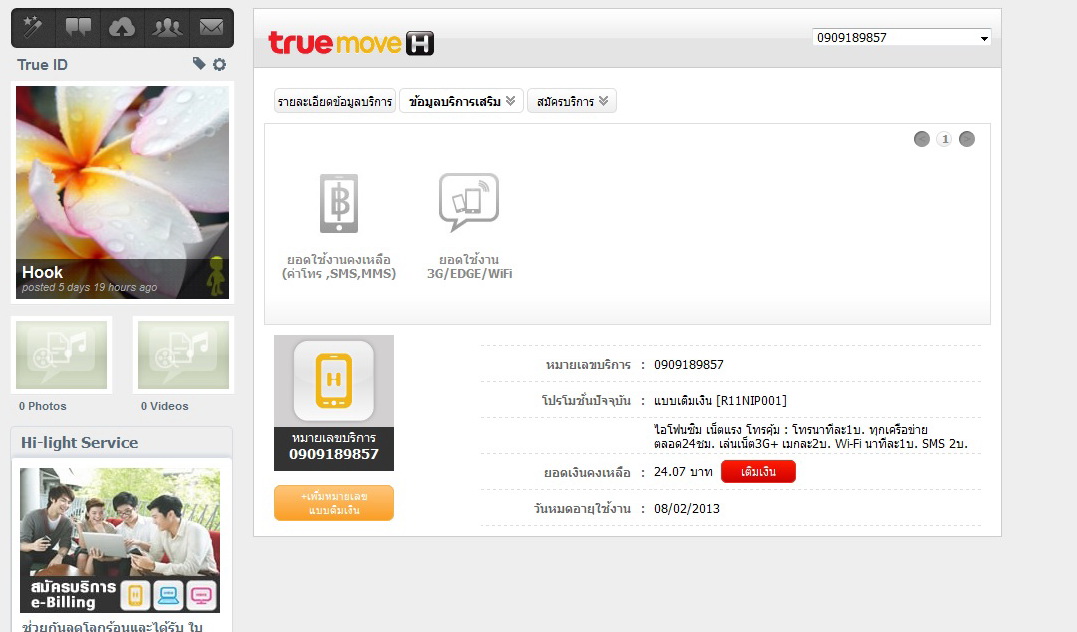Click the current plan text แบบเติมเงิน [R11NIP001]
1077x632 pixels.
[721, 400]
